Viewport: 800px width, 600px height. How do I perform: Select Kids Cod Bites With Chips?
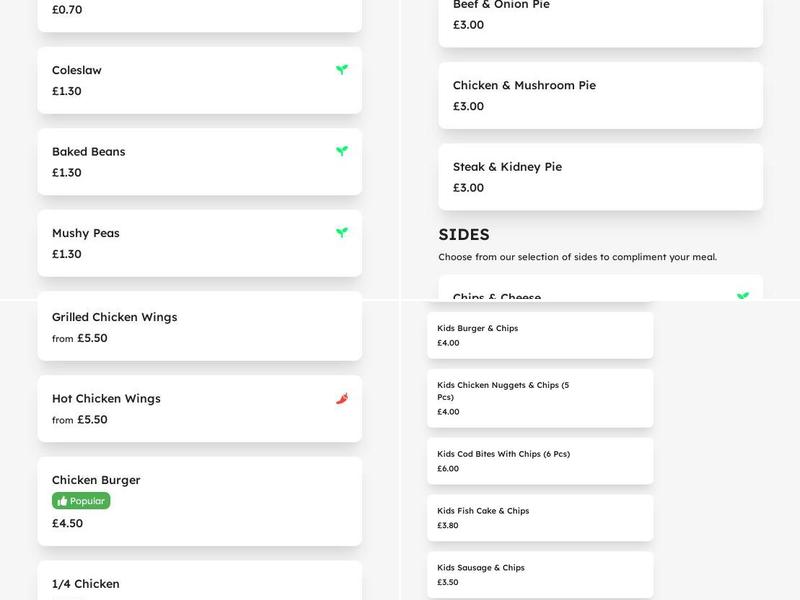(x=538, y=461)
